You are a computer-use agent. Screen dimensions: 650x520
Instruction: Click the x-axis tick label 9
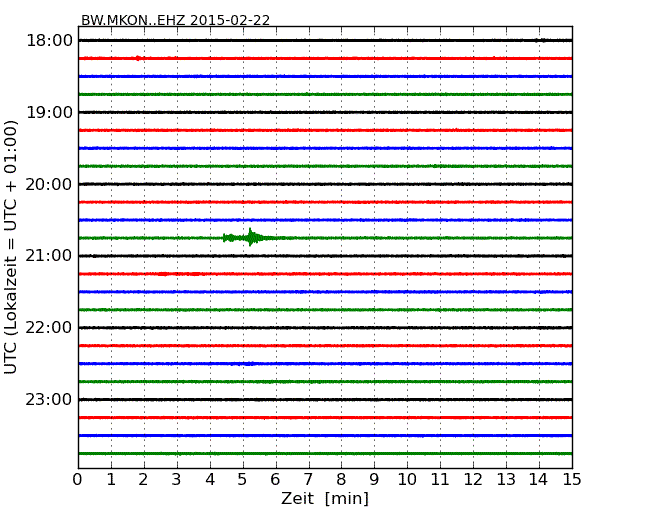[374, 480]
